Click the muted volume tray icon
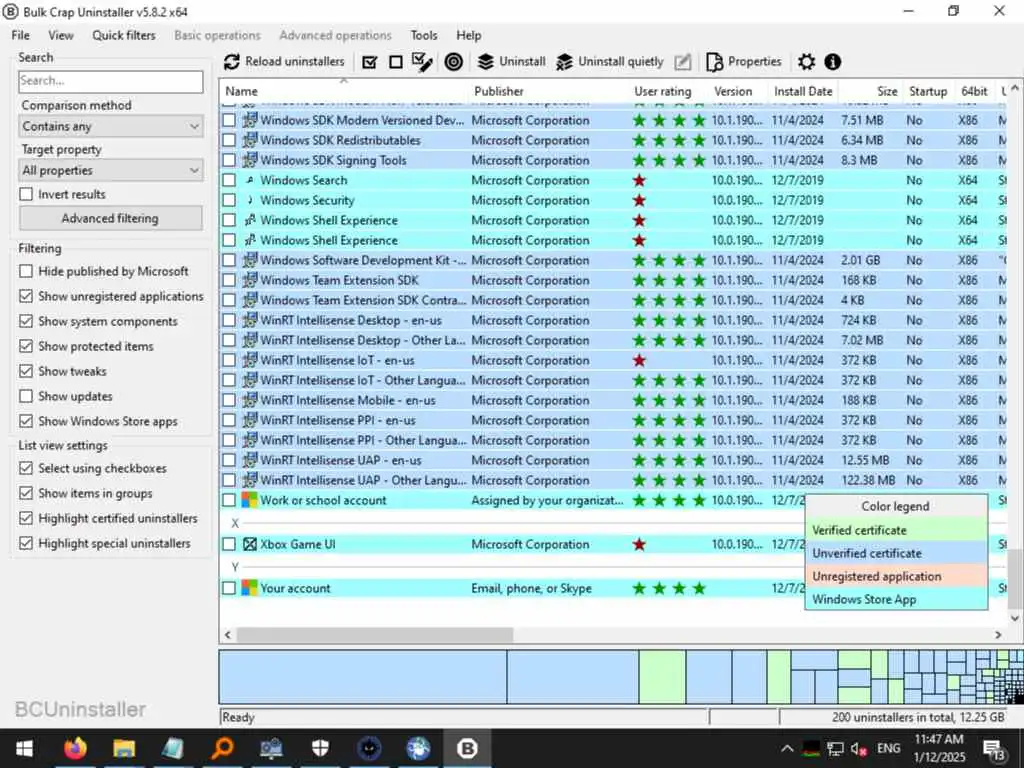The height and width of the screenshot is (768, 1024). pyautogui.click(x=859, y=749)
